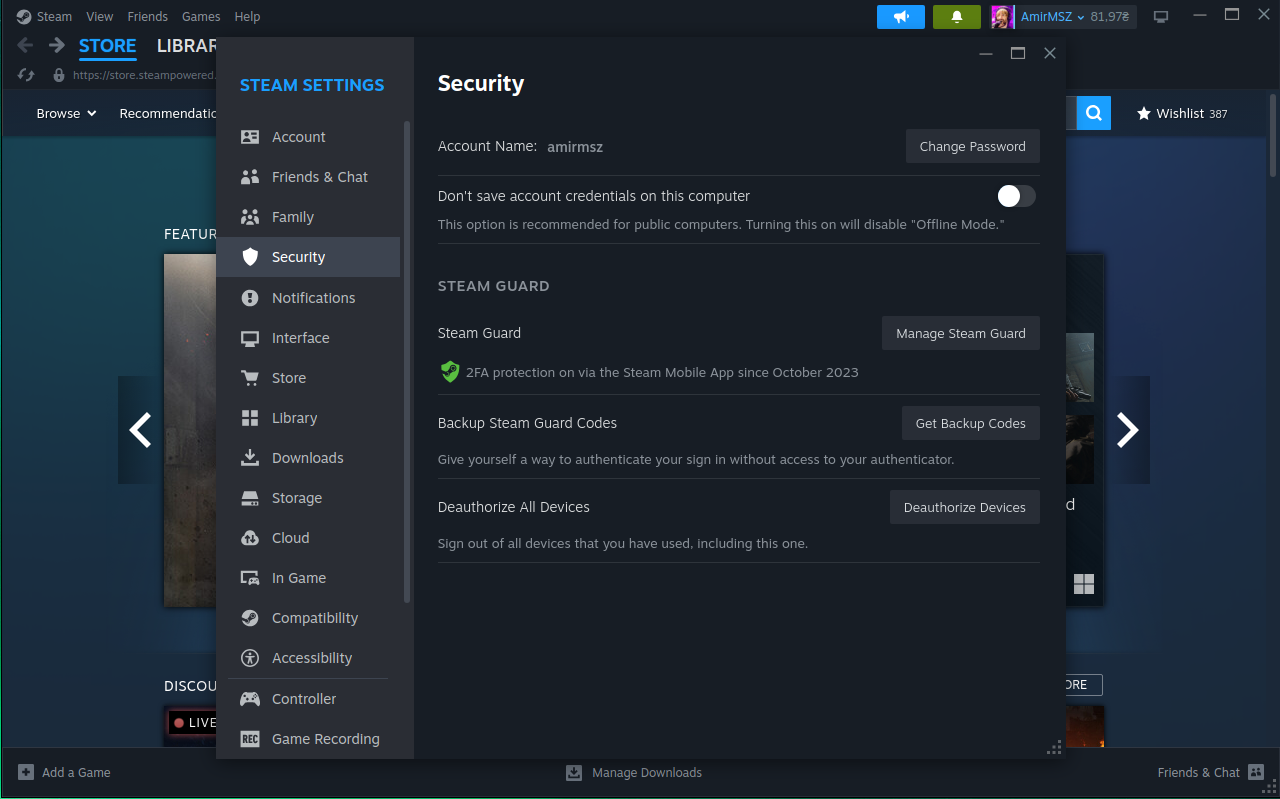Switch to the STORE tab
The height and width of the screenshot is (799, 1280).
click(x=107, y=46)
